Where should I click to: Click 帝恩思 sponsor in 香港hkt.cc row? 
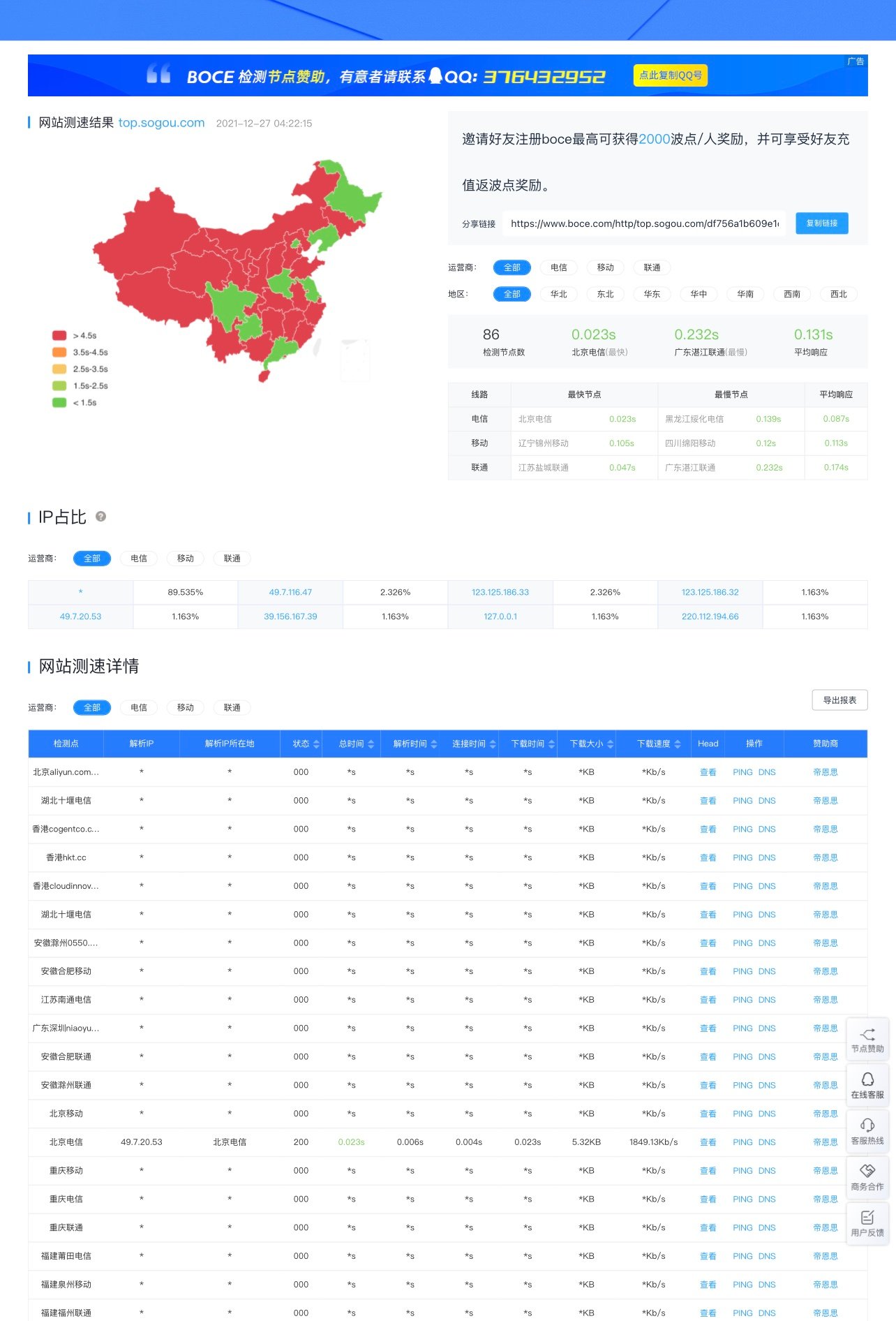[826, 857]
